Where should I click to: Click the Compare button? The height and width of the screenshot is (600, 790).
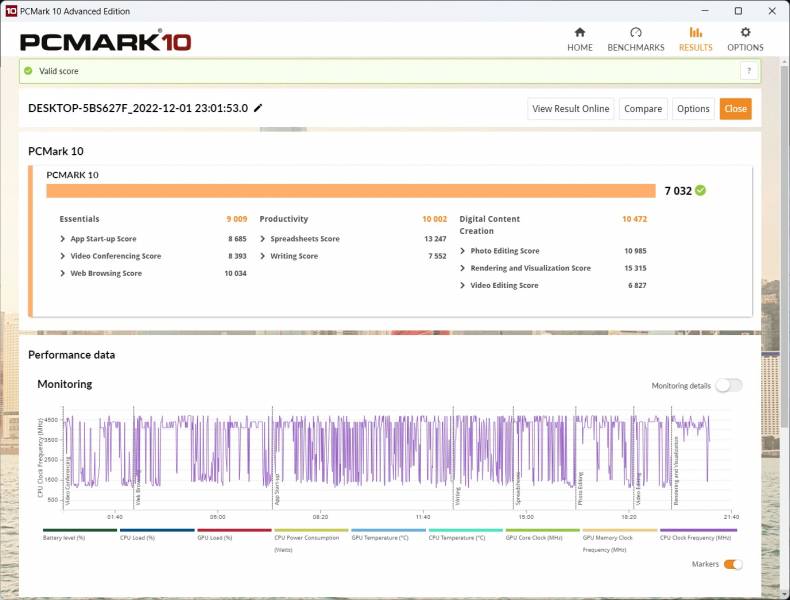tap(643, 109)
